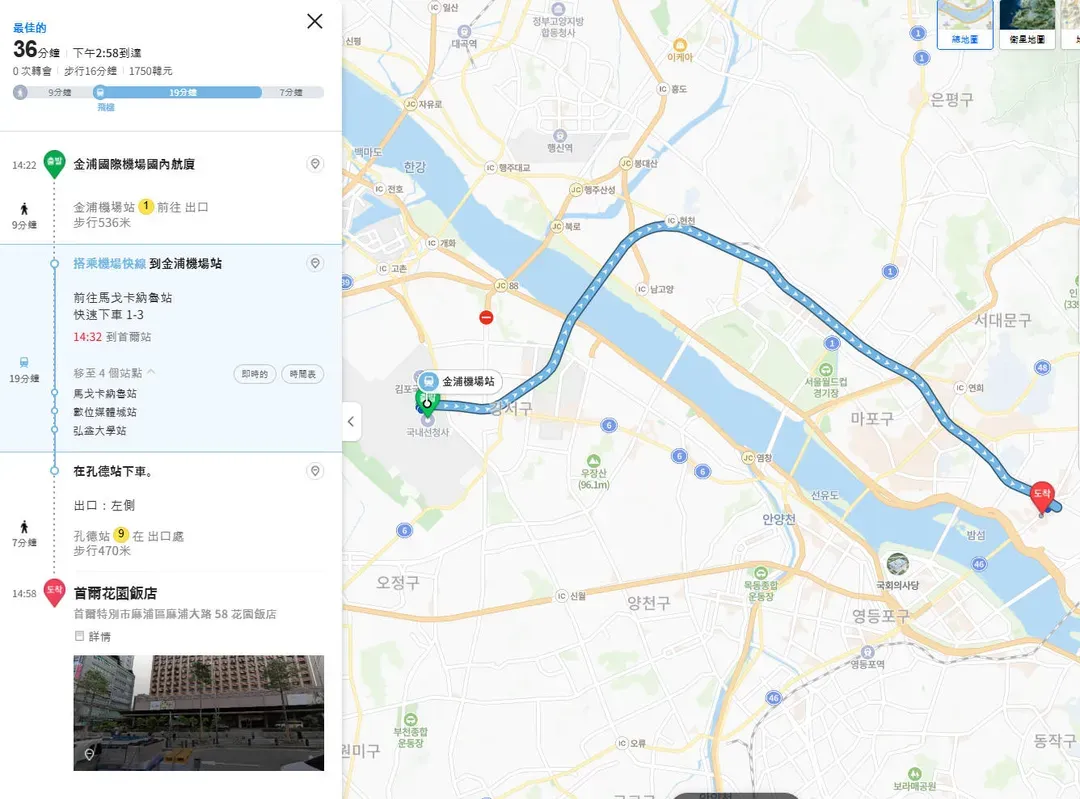This screenshot has width=1080, height=799.
Task: Collapse the side panel with arrow handle
Action: tap(351, 421)
